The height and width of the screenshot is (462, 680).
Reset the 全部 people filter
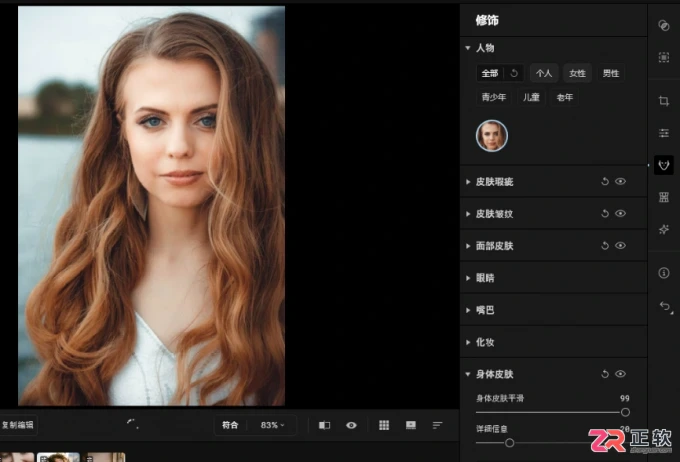click(514, 73)
